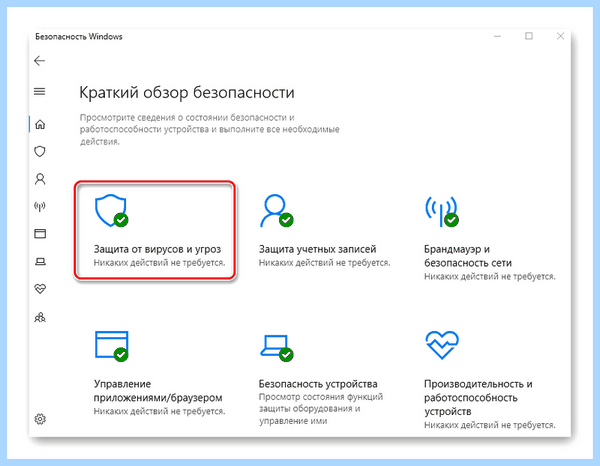The width and height of the screenshot is (600, 466).
Task: Open Управление приложениями/браузером
Action: pyautogui.click(x=158, y=391)
